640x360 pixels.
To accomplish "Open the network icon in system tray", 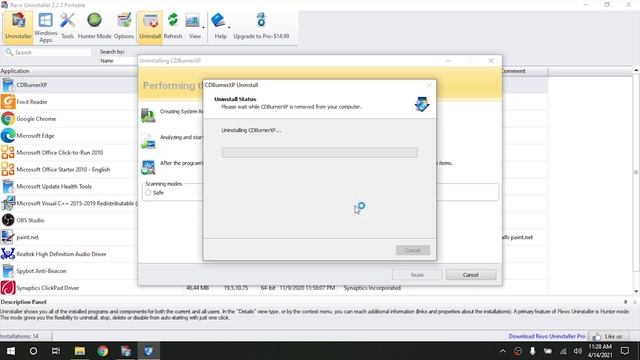I will [563, 351].
